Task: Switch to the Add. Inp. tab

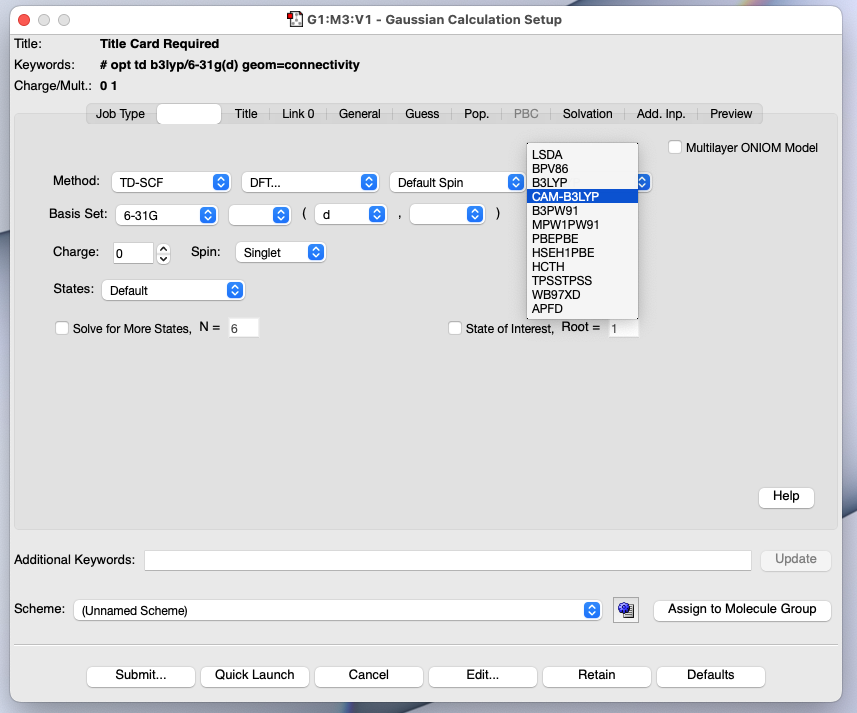Action: coord(661,114)
